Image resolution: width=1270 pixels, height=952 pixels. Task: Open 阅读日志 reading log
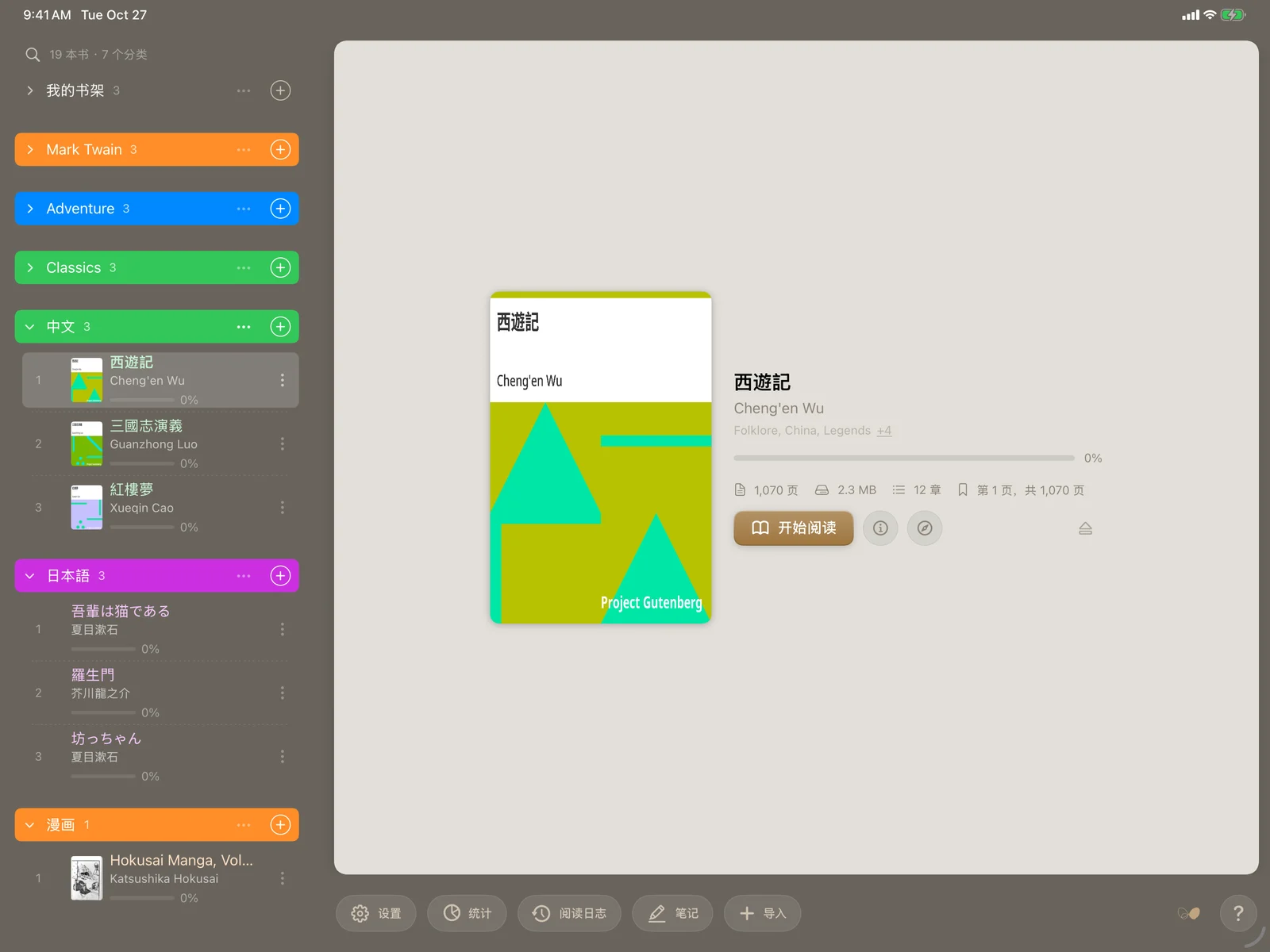(x=569, y=913)
